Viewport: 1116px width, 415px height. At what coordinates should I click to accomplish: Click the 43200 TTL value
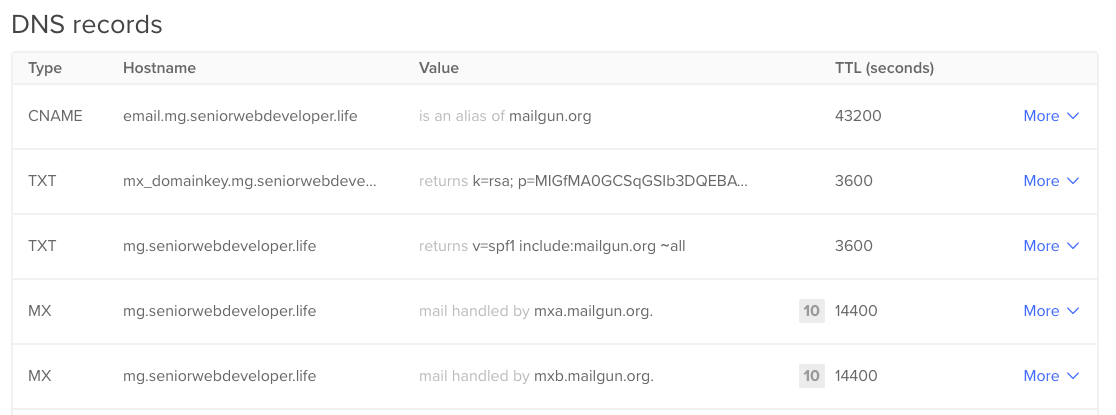coord(858,116)
